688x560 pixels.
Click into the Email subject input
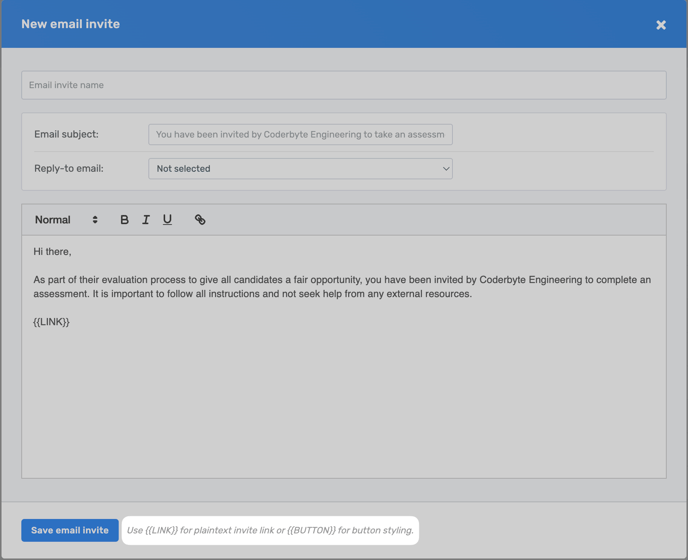[300, 134]
